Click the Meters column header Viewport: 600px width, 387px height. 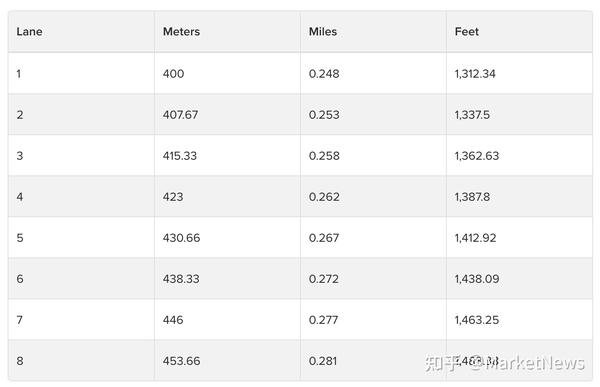click(x=181, y=31)
